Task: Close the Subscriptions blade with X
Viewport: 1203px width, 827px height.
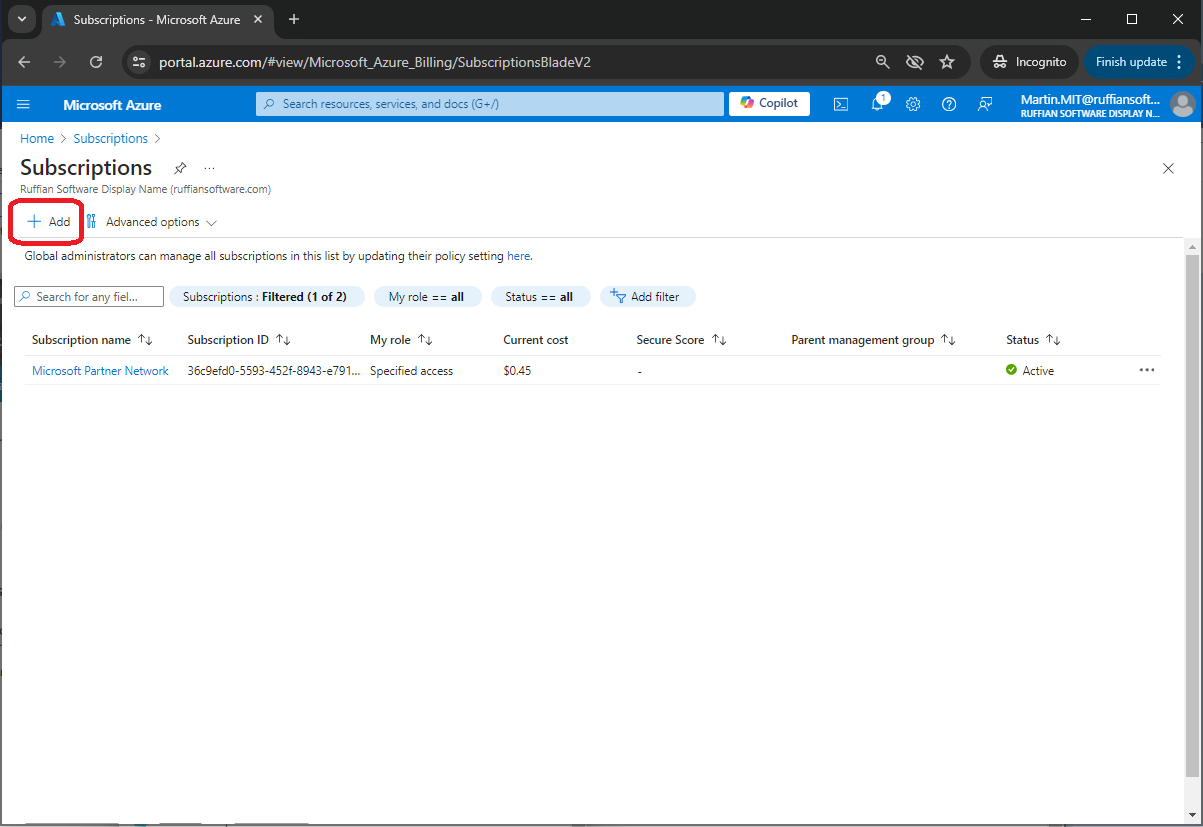Action: (1168, 168)
